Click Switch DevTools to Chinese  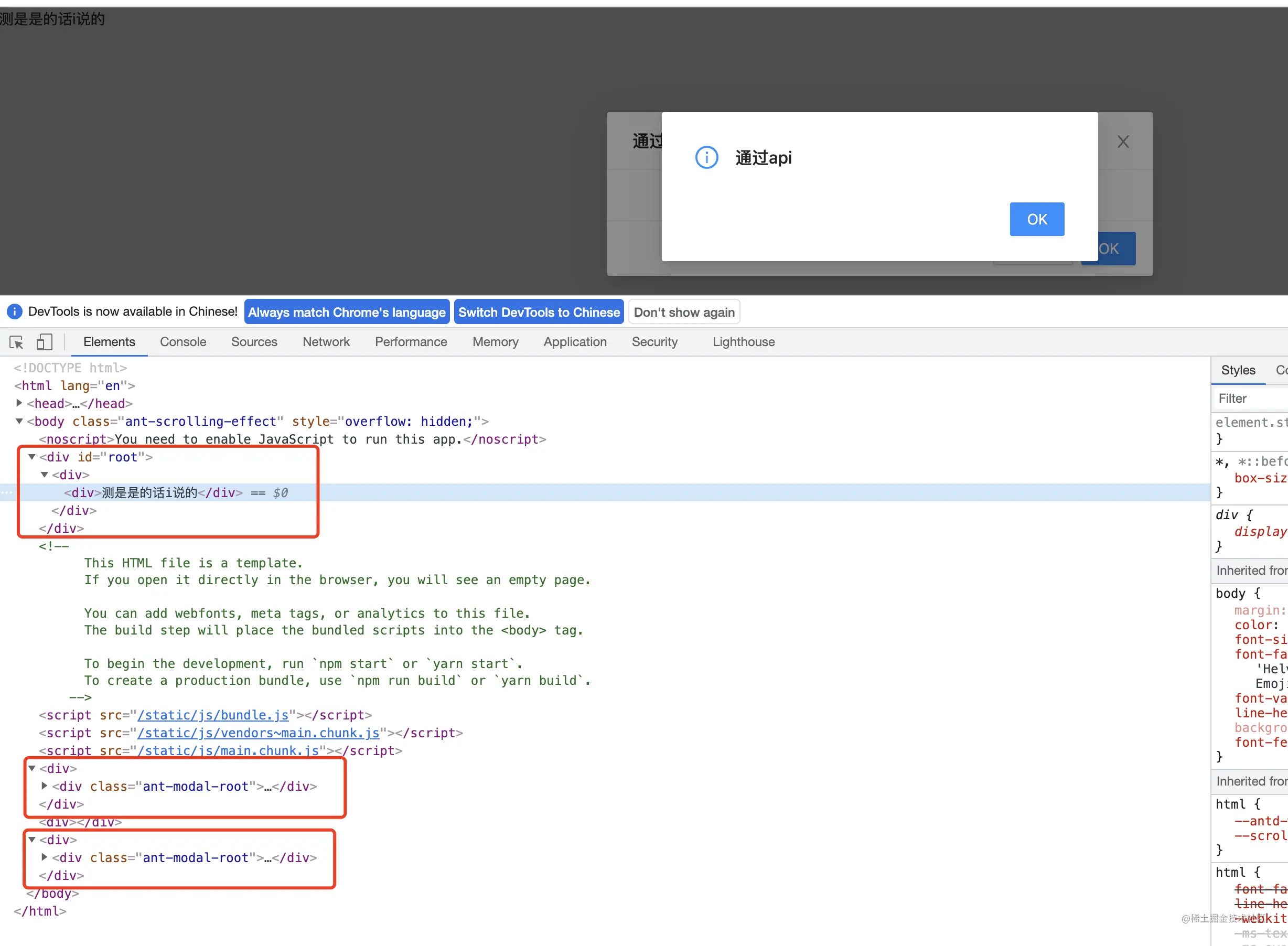pos(539,312)
